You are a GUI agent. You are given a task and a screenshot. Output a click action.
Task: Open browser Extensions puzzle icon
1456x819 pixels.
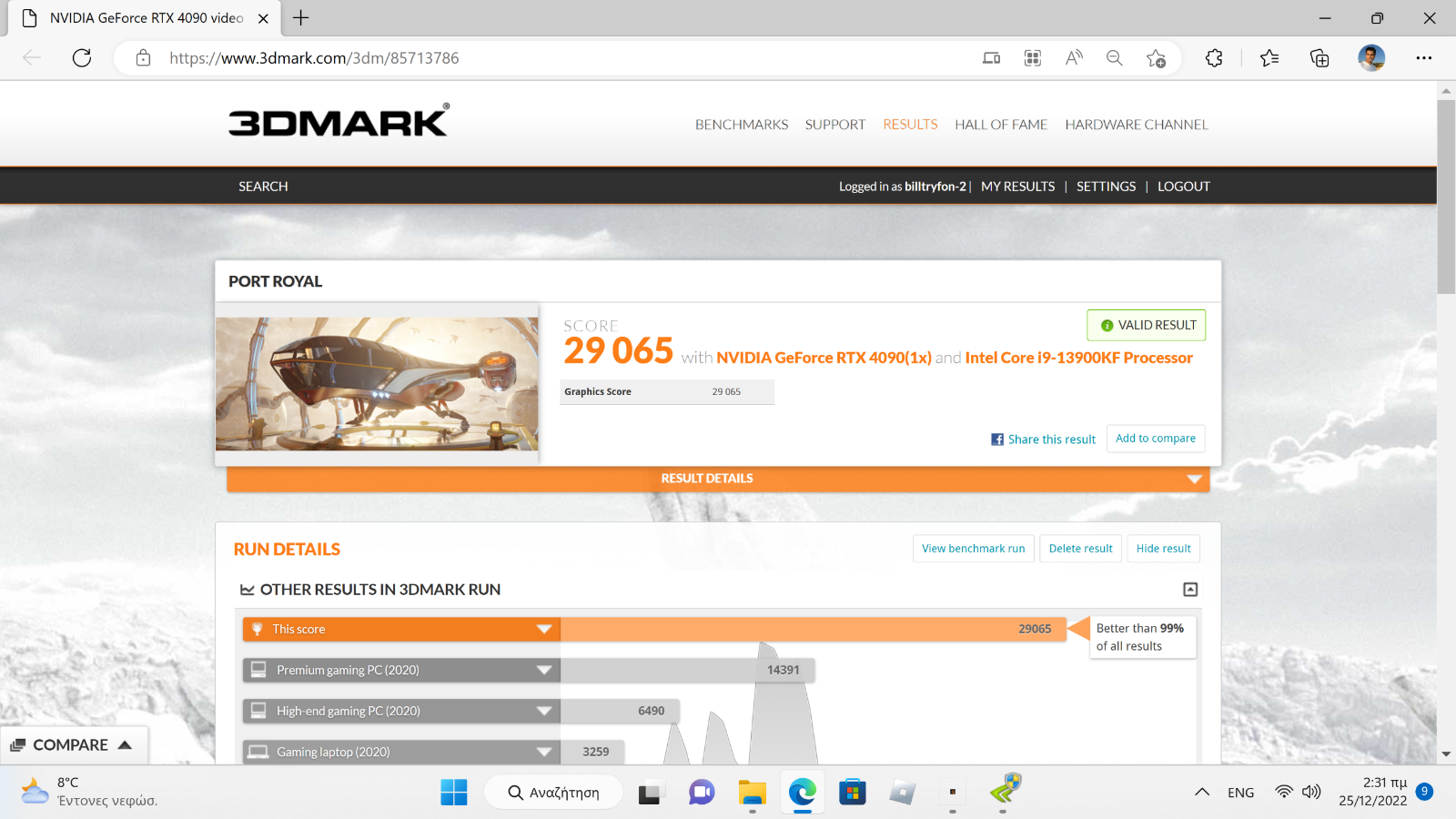pyautogui.click(x=1214, y=58)
